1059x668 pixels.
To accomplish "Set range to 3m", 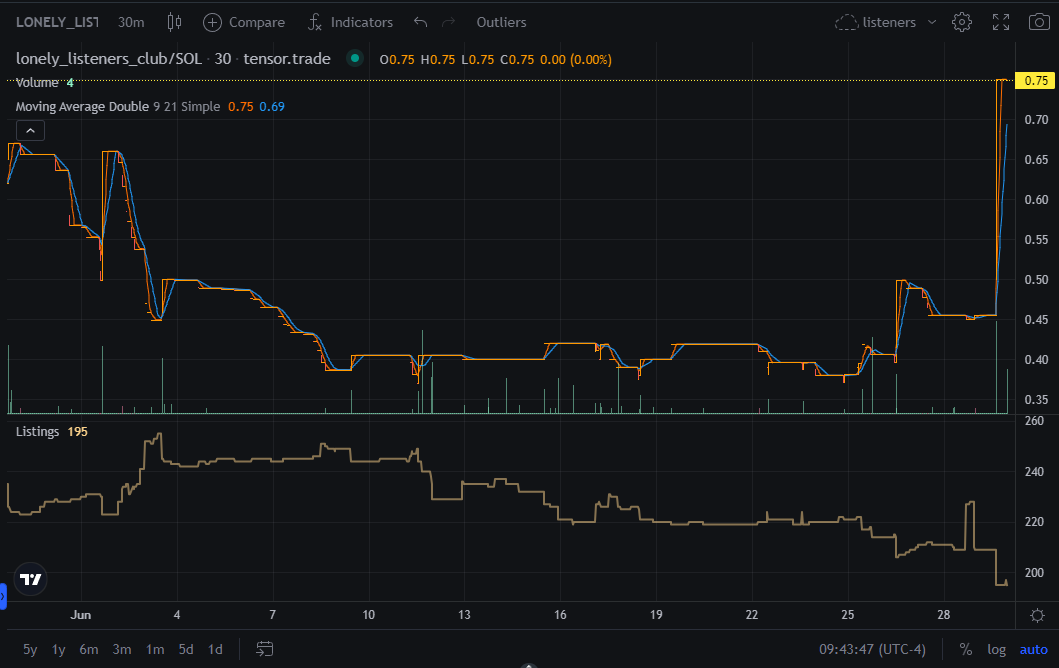I will (x=122, y=649).
